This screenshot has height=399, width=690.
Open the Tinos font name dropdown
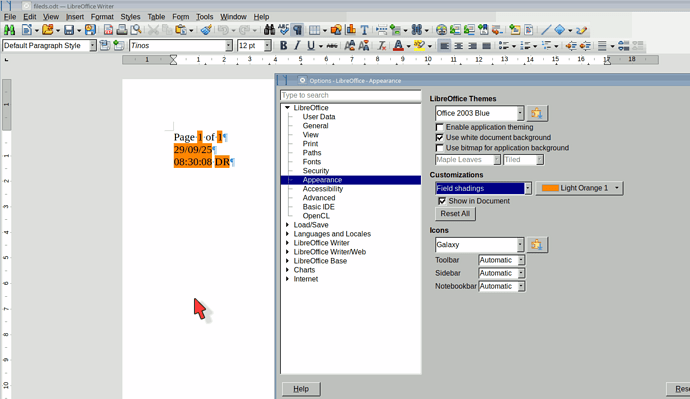click(229, 45)
